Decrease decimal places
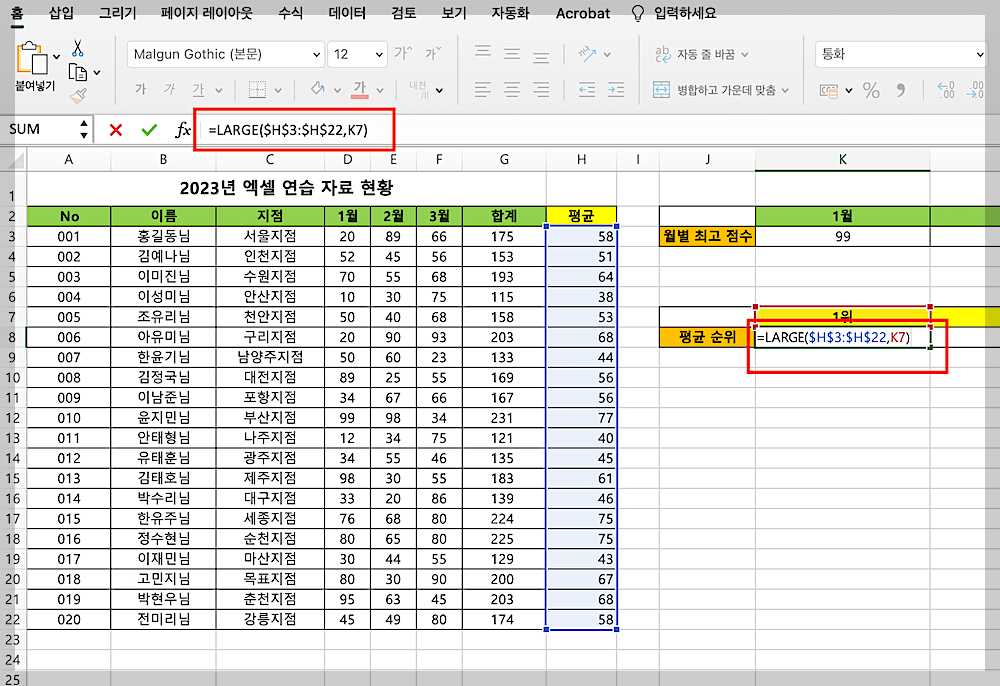 pyautogui.click(x=975, y=90)
